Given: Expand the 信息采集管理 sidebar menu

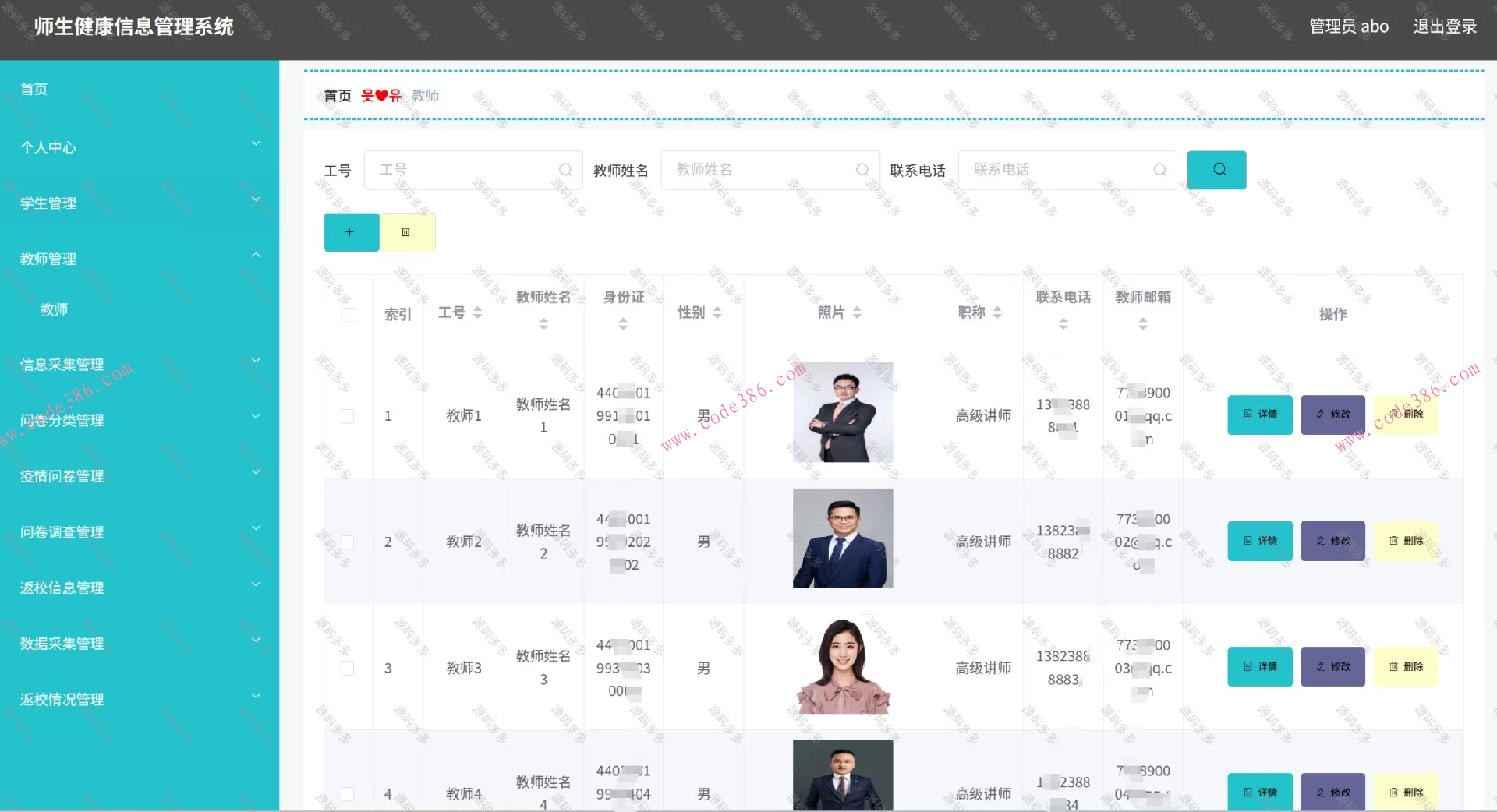Looking at the screenshot, I should point(140,364).
